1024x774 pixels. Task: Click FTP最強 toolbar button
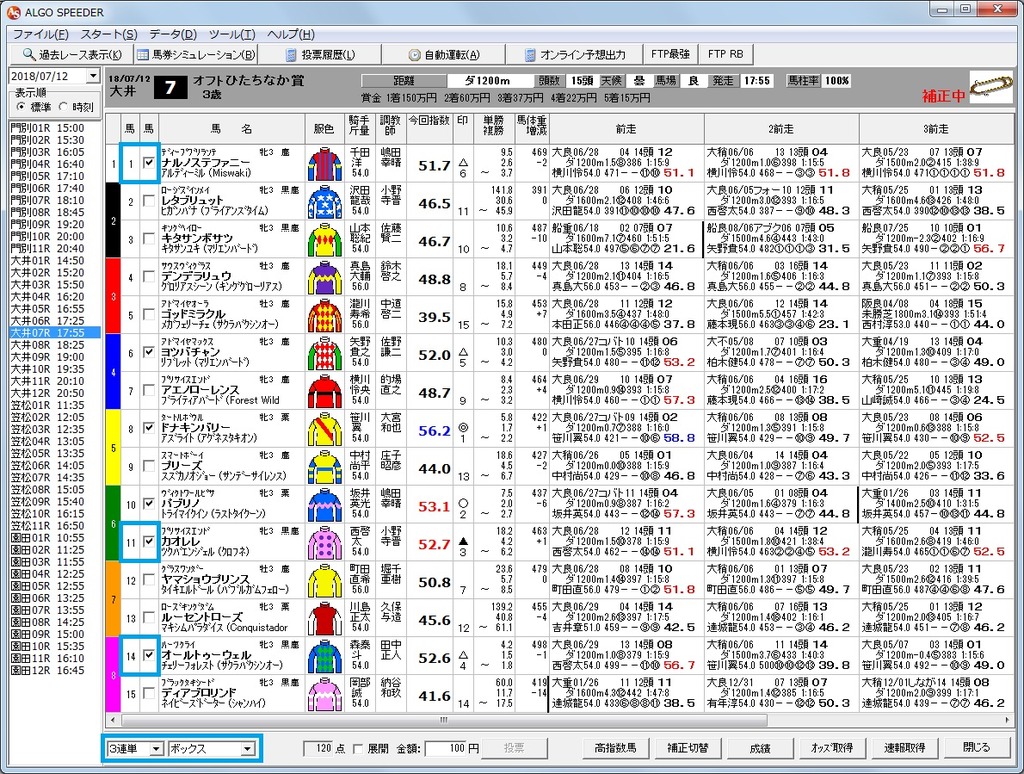670,54
